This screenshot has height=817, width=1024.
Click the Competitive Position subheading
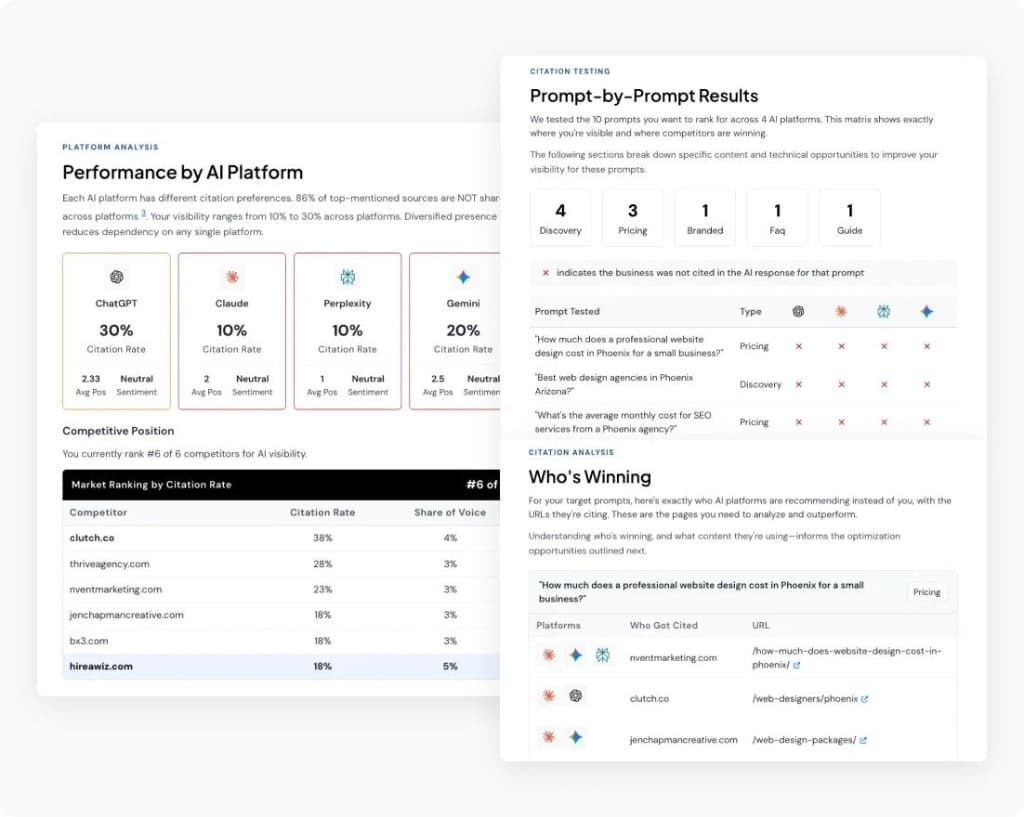pyautogui.click(x=118, y=431)
